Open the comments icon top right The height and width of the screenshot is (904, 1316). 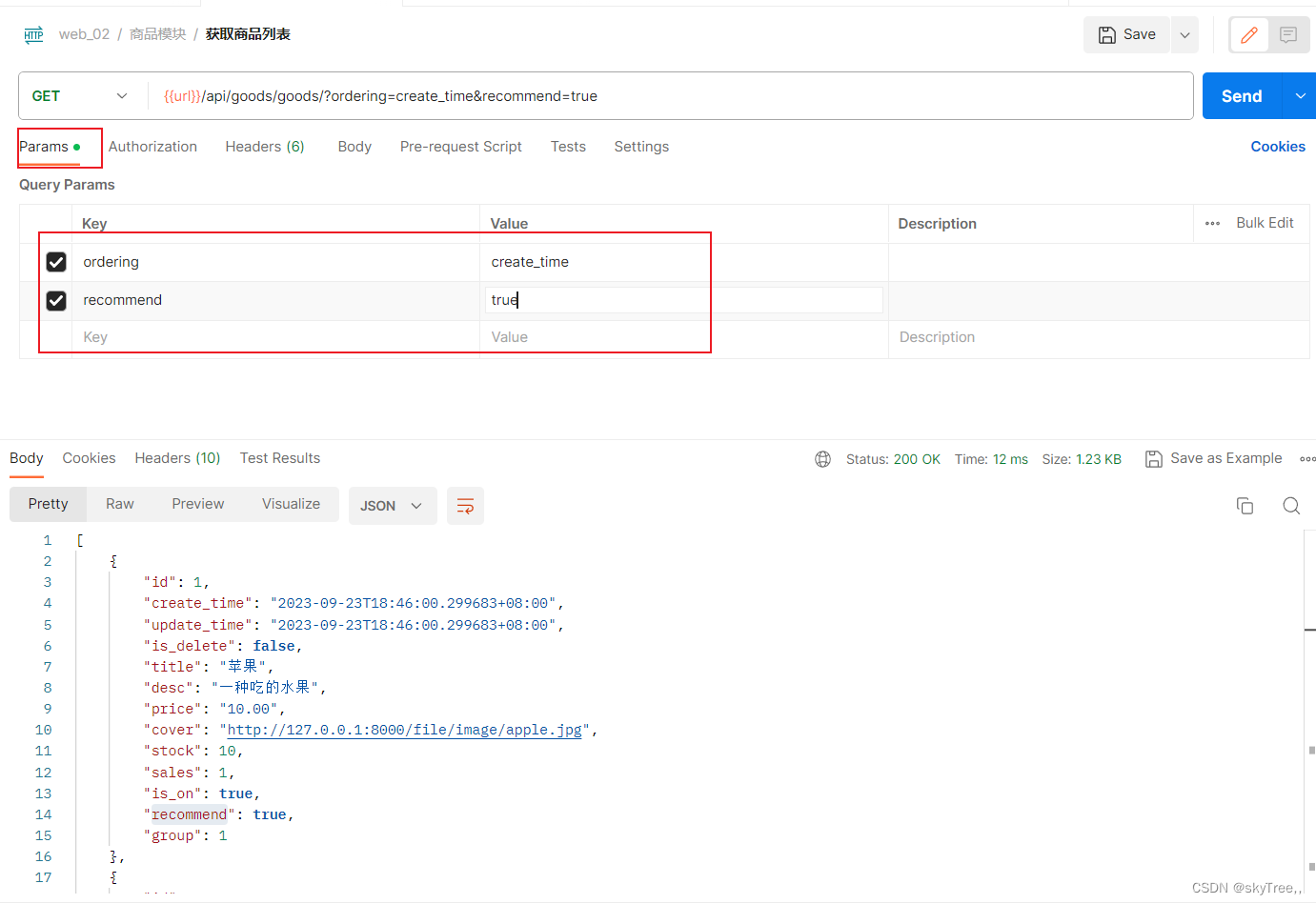point(1288,34)
